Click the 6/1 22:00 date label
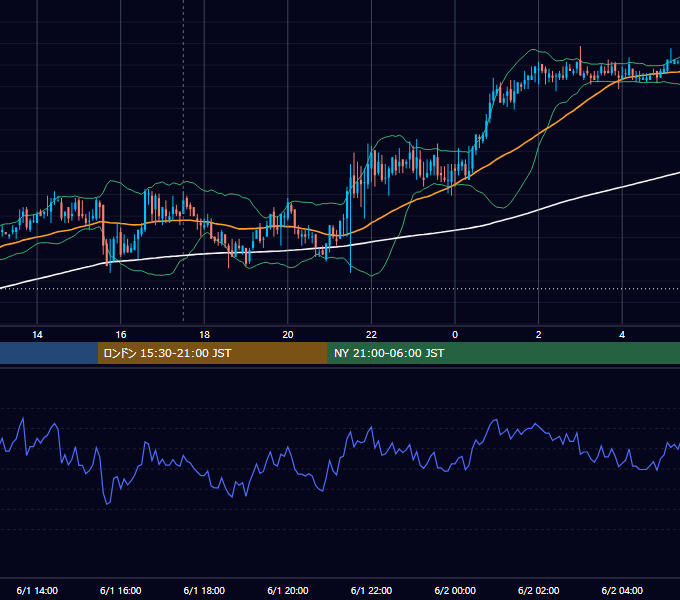Viewport: 680px width, 600px height. click(x=371, y=590)
